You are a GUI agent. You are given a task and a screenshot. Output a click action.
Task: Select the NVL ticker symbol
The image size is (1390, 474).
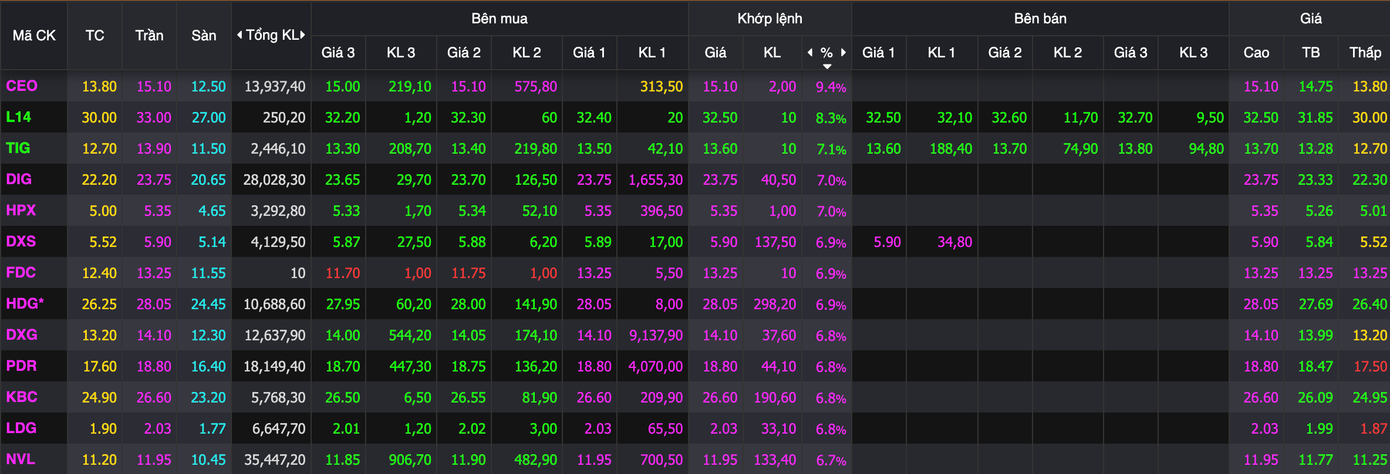pos(21,459)
